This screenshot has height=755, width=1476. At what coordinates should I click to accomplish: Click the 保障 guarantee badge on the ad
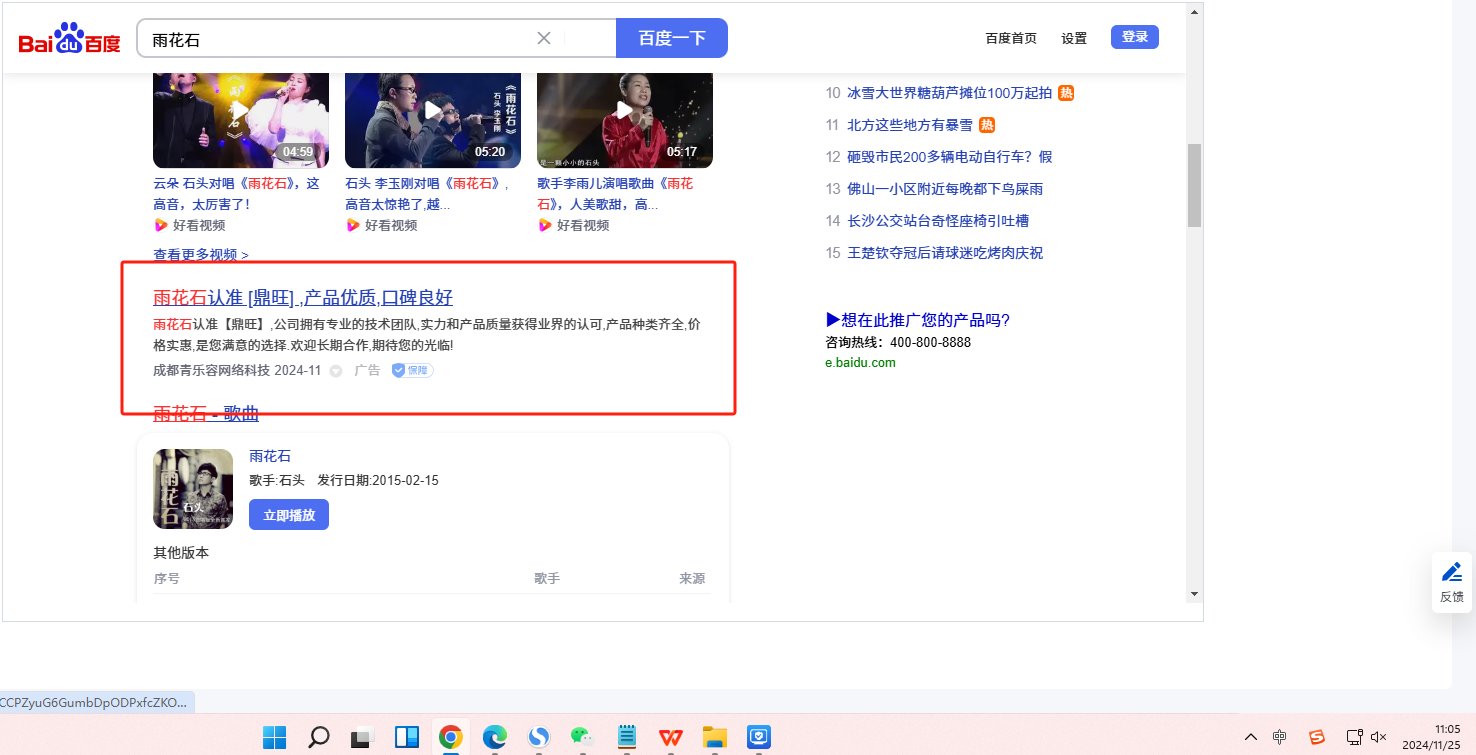[x=412, y=370]
